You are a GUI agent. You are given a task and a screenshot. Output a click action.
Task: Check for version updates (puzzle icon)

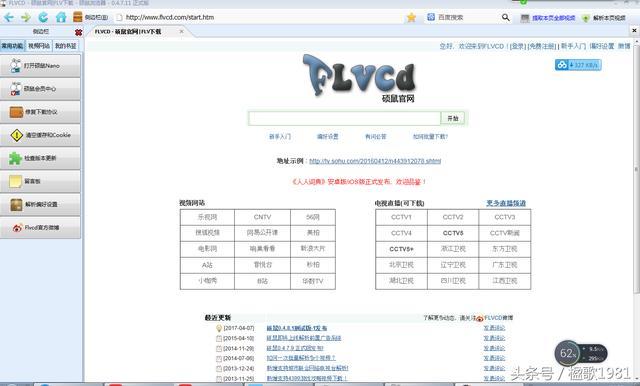tap(40, 158)
